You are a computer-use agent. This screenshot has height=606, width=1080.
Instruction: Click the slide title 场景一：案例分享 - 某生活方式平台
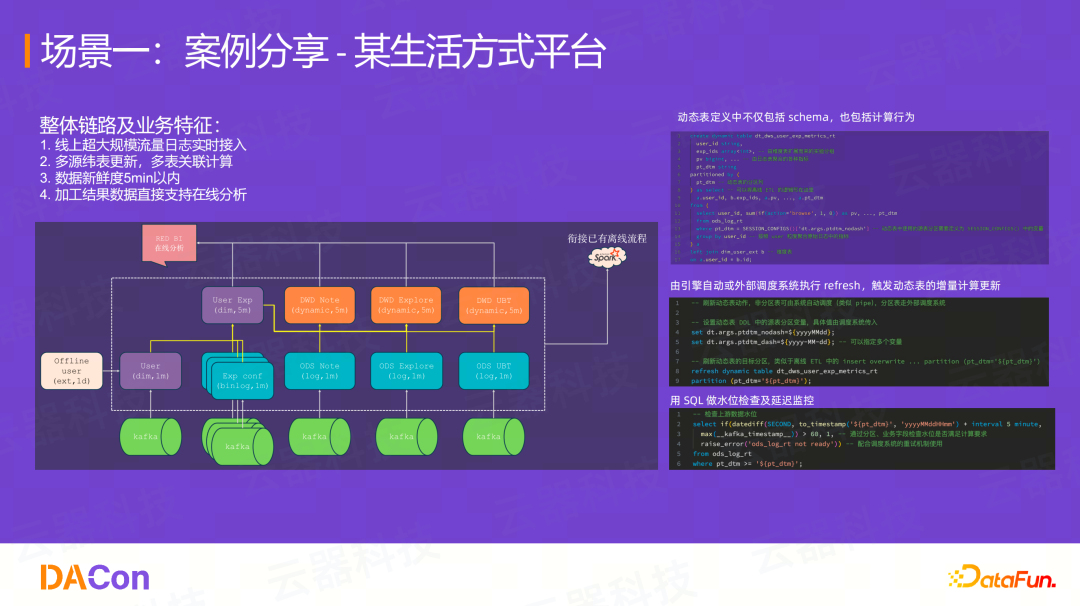coord(323,51)
